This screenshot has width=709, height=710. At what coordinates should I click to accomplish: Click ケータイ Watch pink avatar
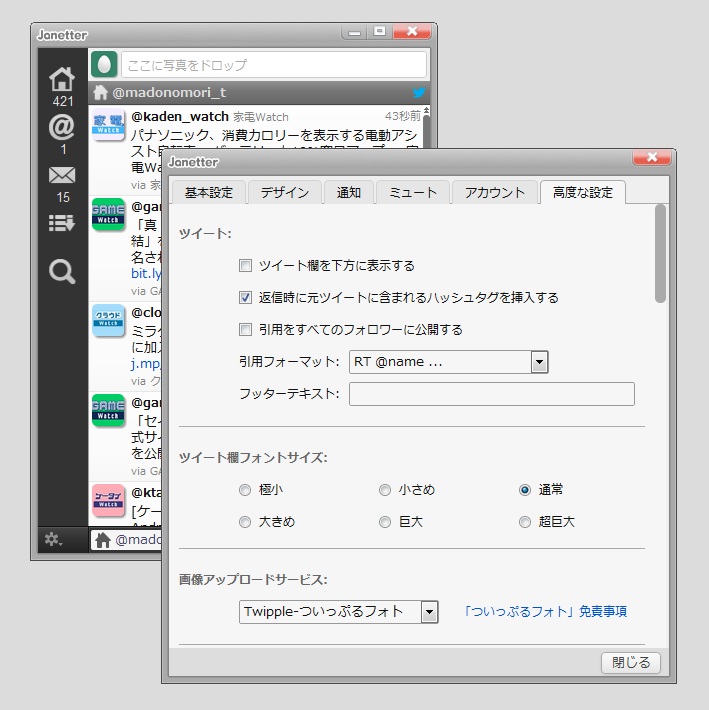108,500
